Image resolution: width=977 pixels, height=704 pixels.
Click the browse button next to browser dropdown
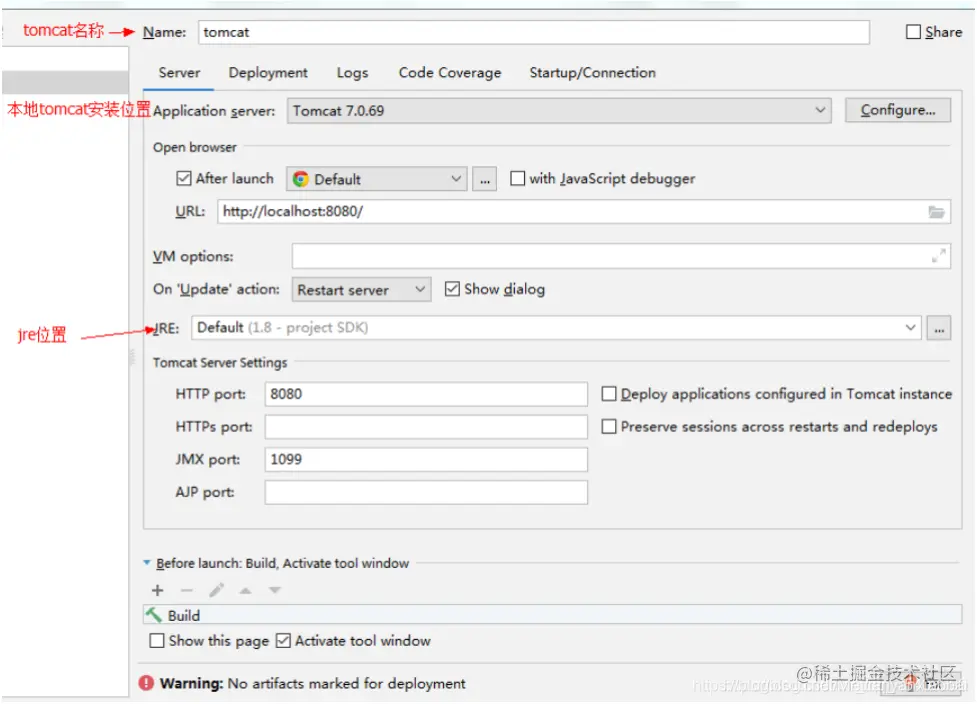(484, 179)
